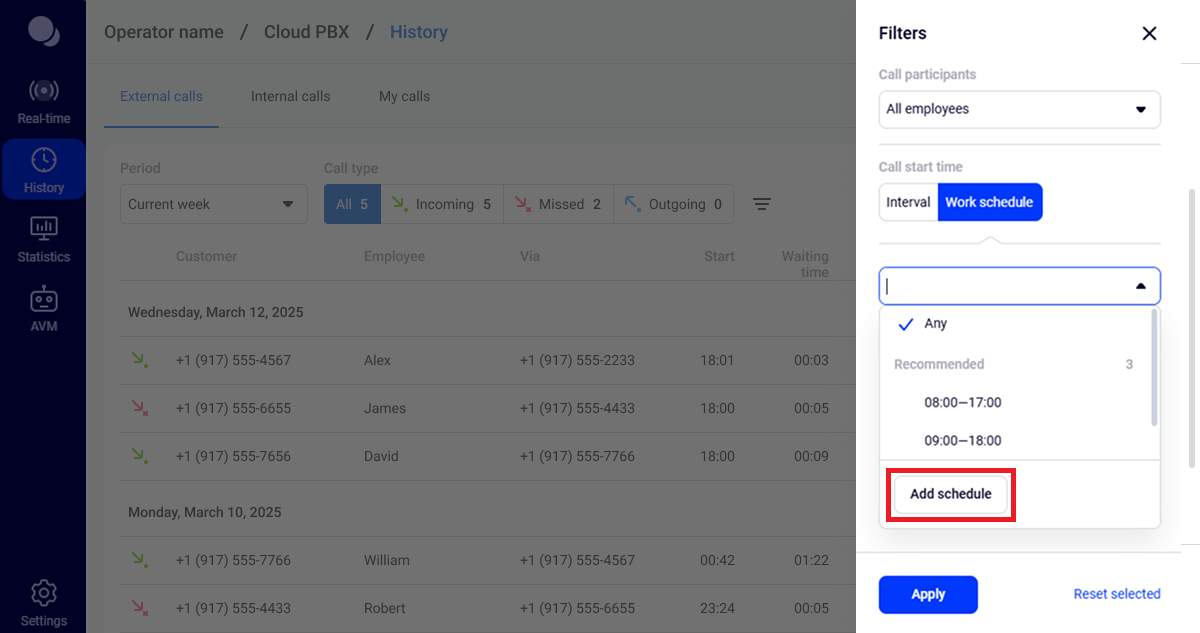Click Operator name breadcrumb
The image size is (1200, 633).
[164, 32]
